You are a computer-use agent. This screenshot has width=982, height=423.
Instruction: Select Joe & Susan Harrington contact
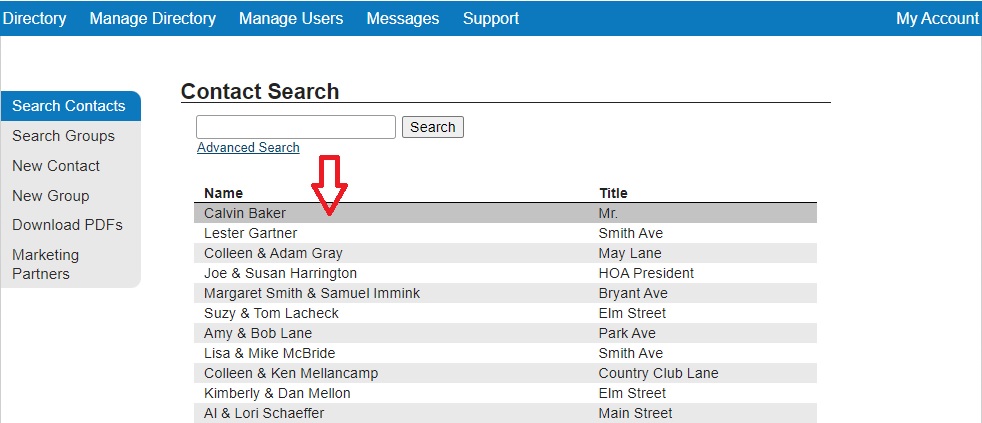pos(280,273)
